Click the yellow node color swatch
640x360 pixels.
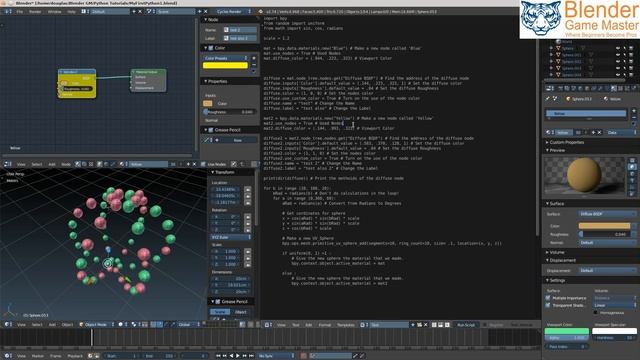[x=225, y=65]
